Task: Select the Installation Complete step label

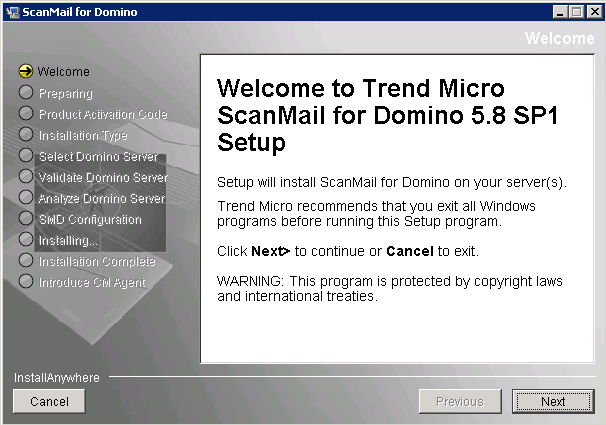Action: (x=97, y=262)
